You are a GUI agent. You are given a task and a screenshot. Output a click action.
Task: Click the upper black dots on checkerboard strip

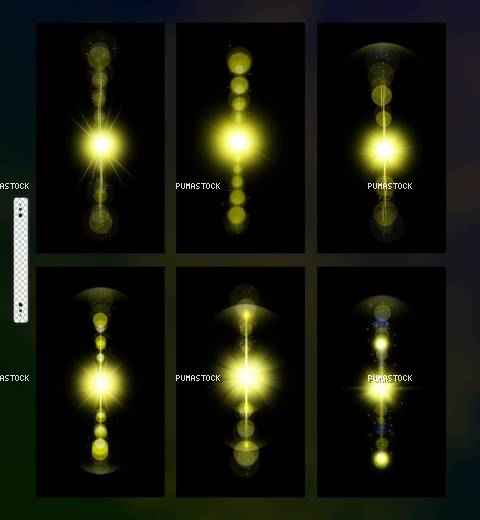20,212
